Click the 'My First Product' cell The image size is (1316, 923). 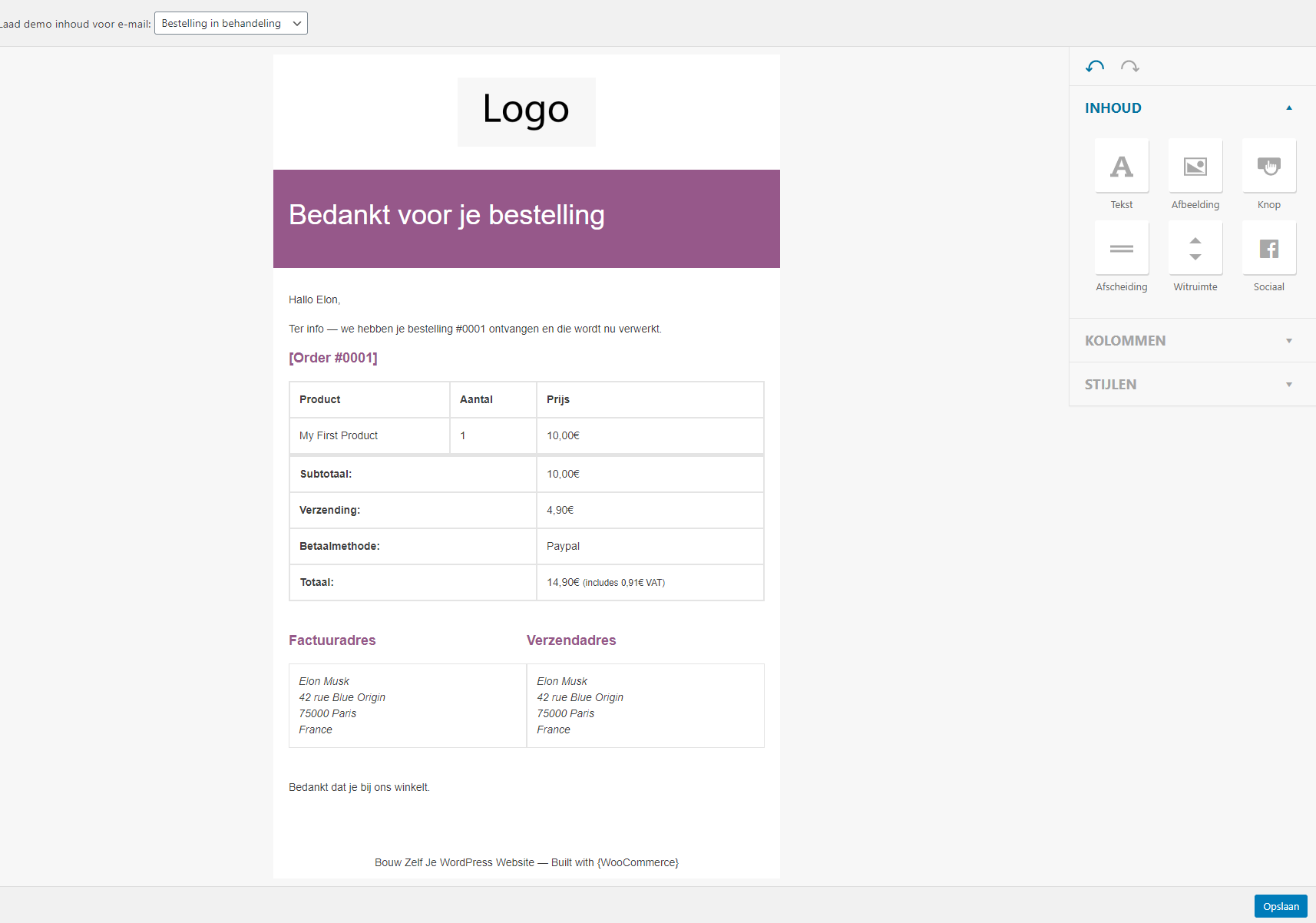coord(369,435)
